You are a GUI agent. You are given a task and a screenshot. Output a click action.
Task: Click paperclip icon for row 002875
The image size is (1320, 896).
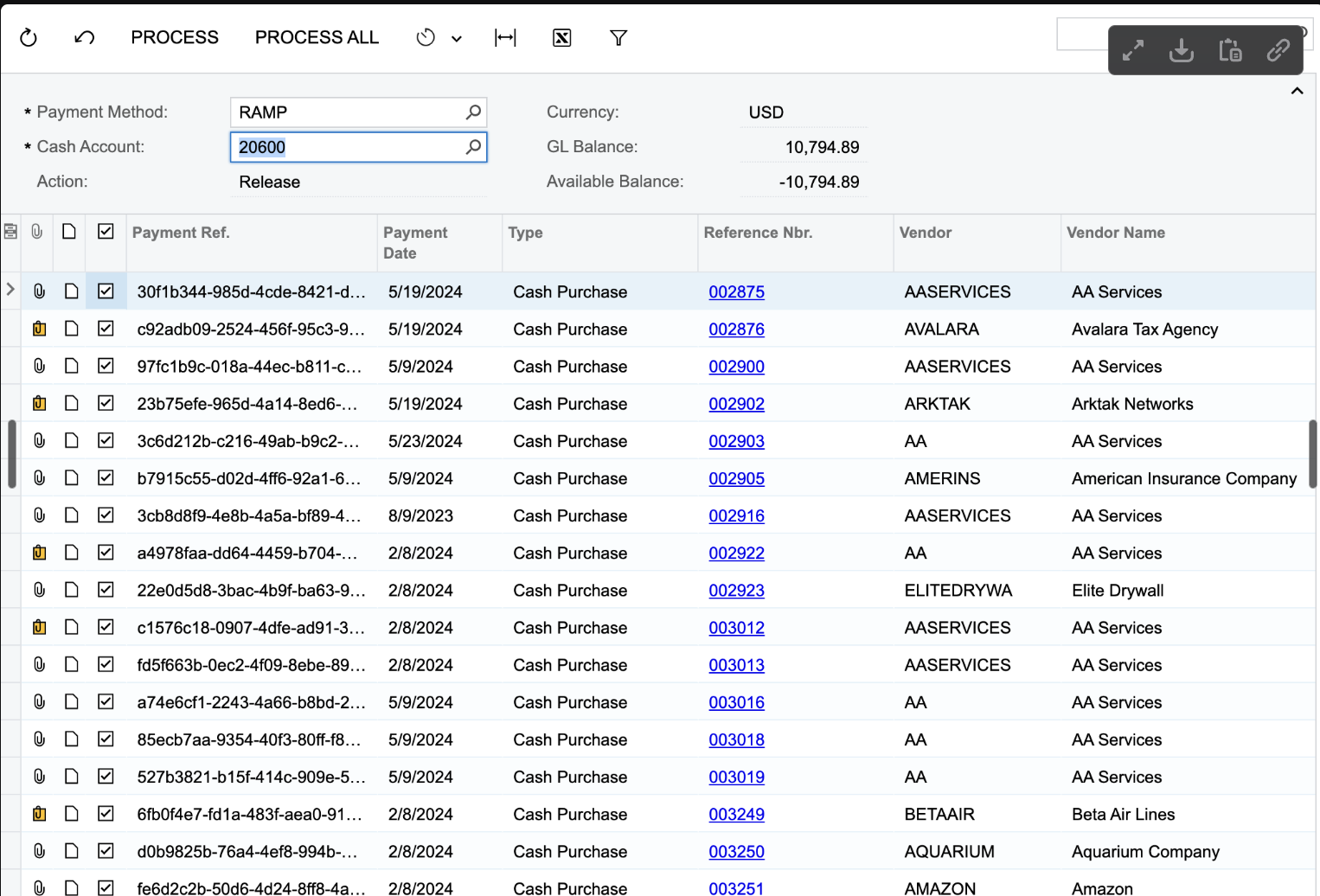click(x=39, y=291)
